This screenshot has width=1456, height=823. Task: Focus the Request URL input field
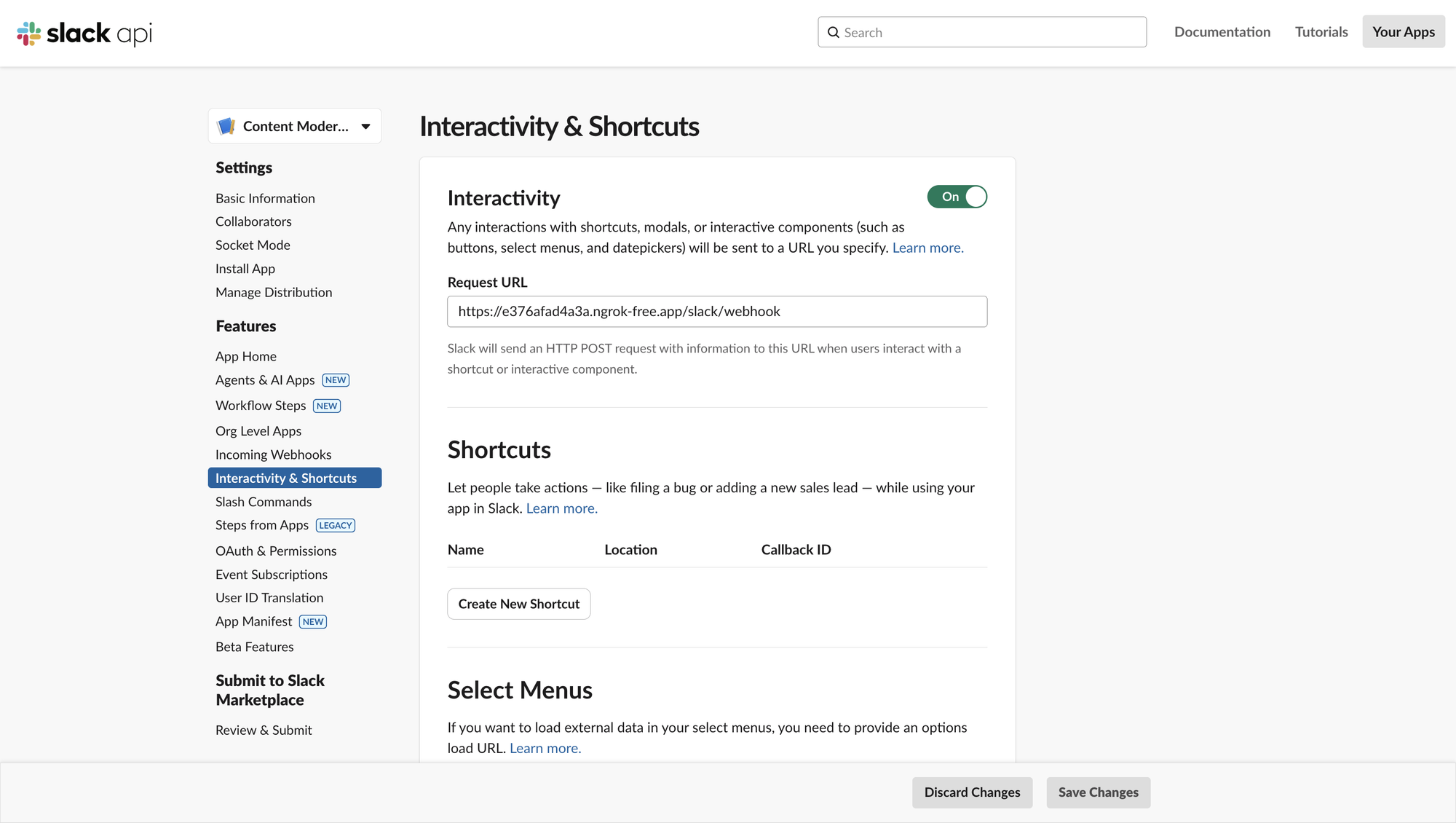[x=716, y=312]
